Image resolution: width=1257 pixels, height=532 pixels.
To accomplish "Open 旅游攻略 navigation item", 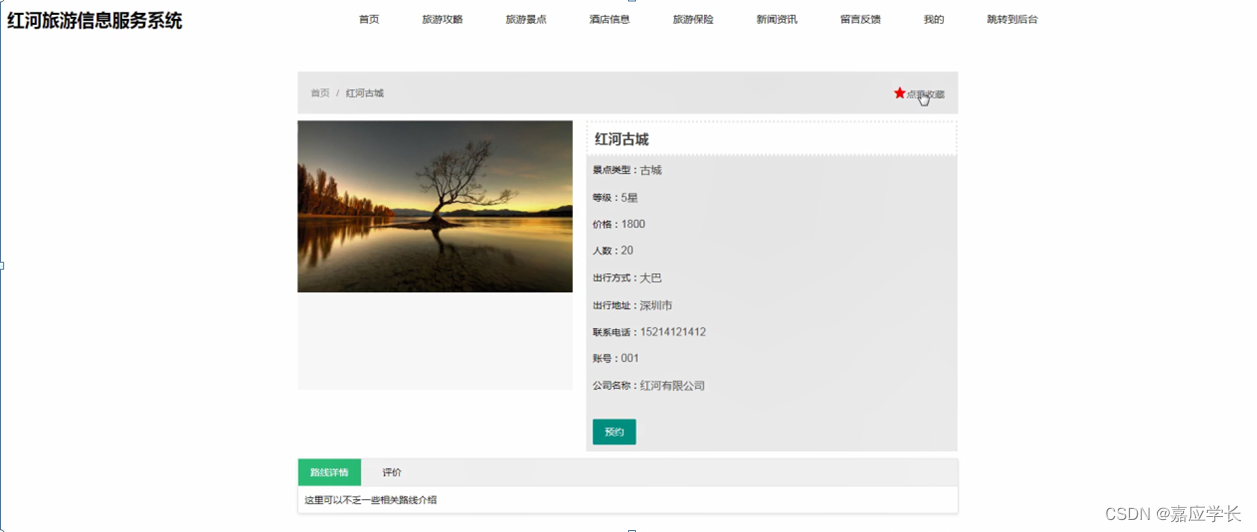I will click(442, 19).
